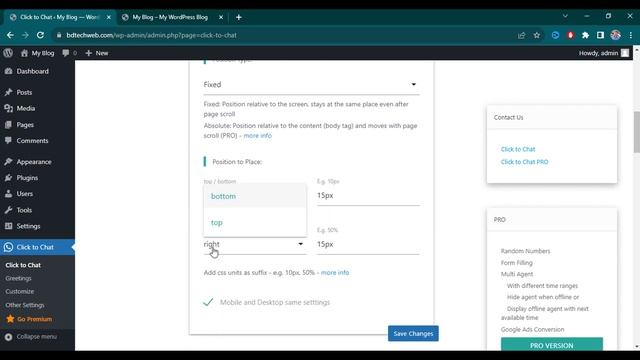
Task: Click Save Changes button
Action: (x=413, y=333)
